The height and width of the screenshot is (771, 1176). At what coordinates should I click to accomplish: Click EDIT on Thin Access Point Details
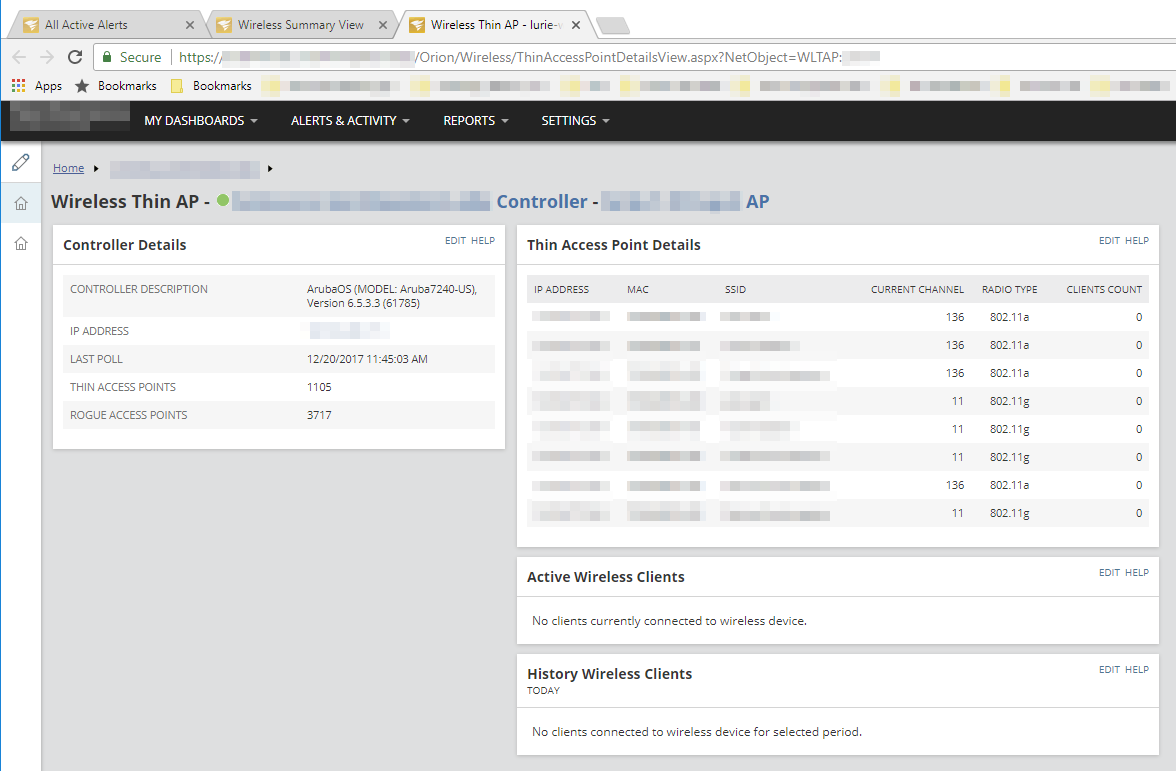click(1109, 241)
